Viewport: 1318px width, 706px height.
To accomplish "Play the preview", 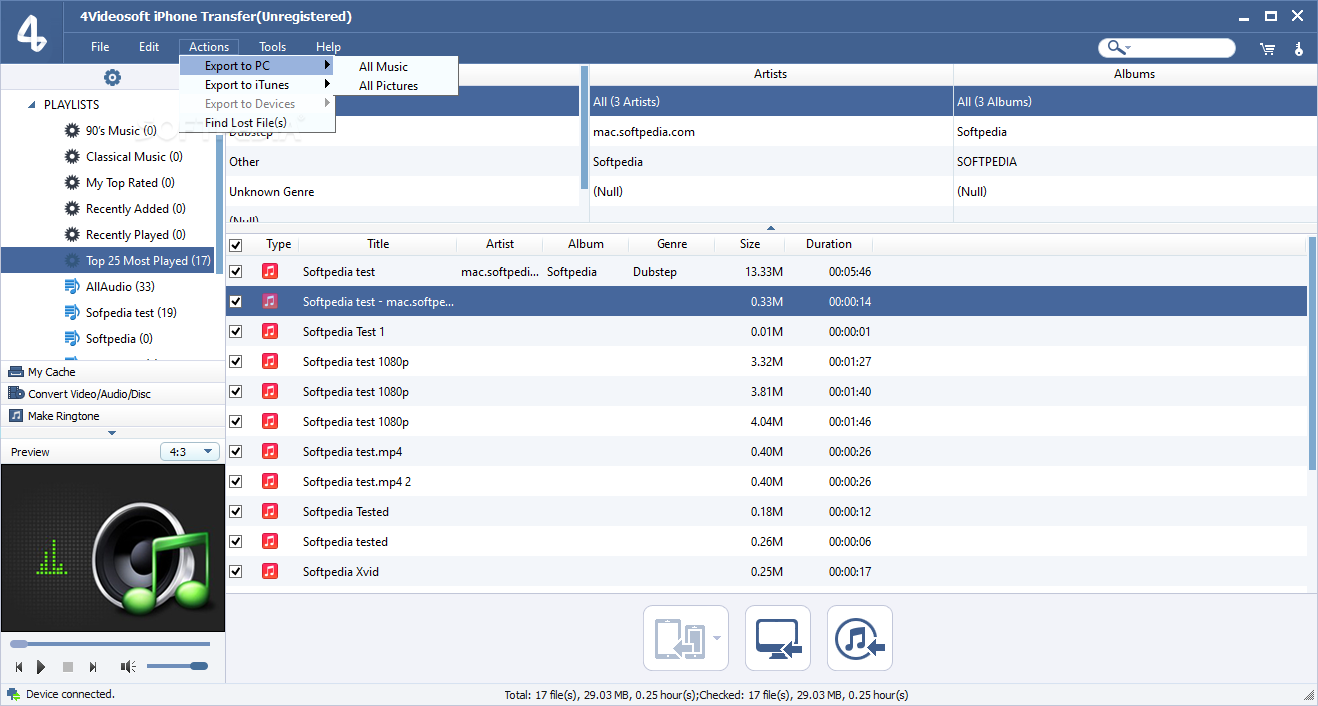I will (x=41, y=667).
